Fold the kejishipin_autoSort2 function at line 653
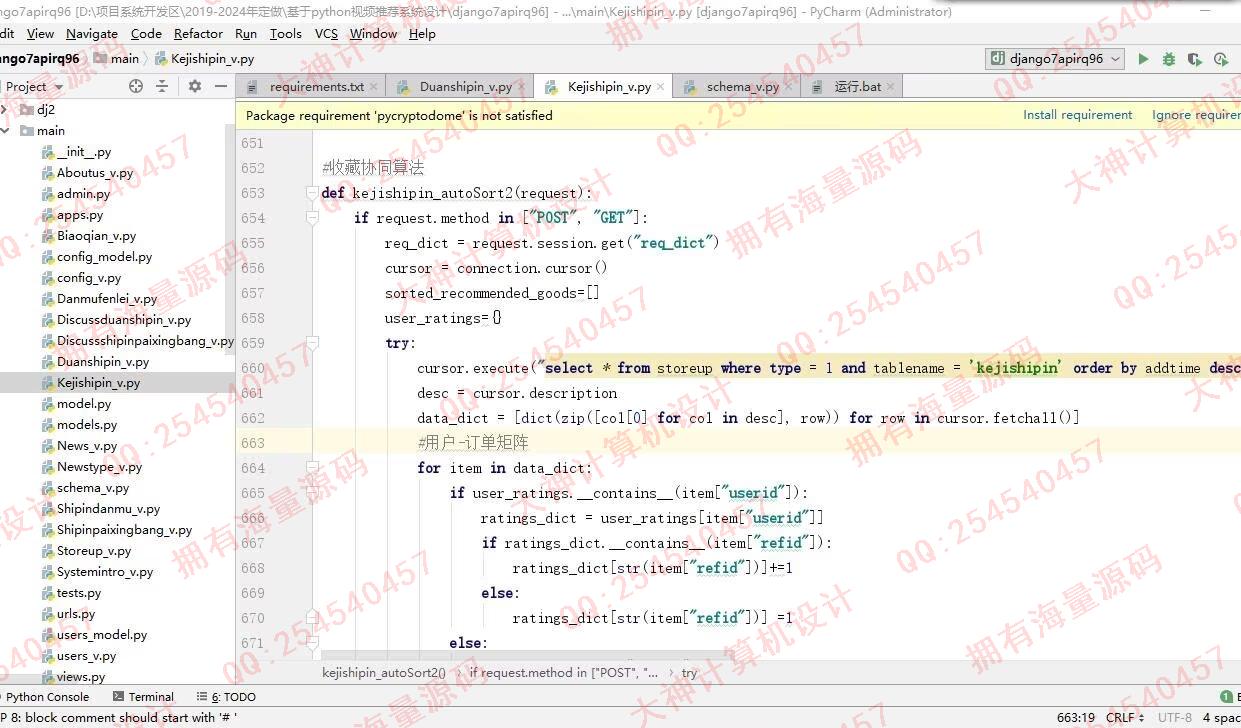 coord(312,193)
